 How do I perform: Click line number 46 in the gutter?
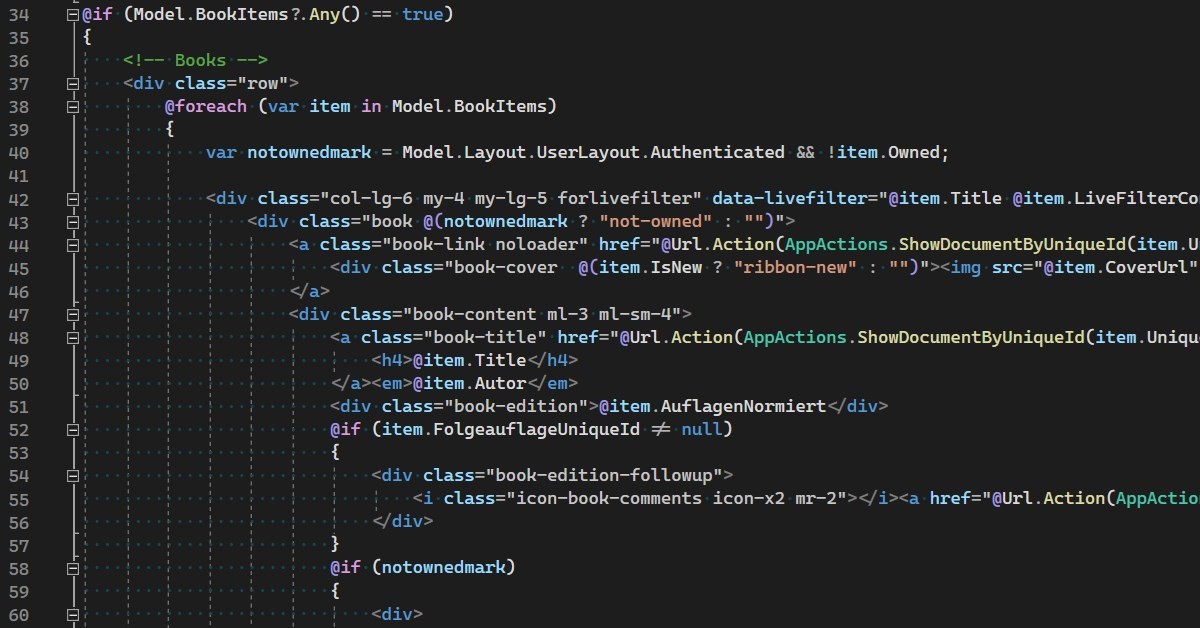pos(19,291)
